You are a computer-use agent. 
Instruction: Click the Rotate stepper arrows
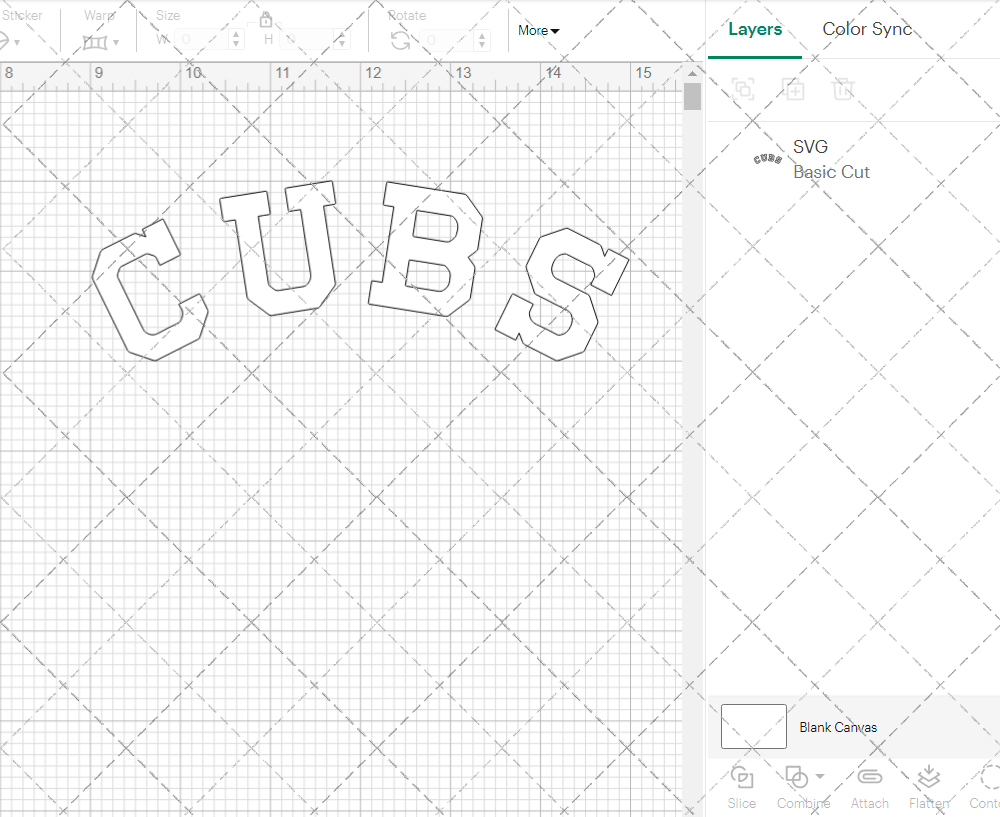(482, 40)
